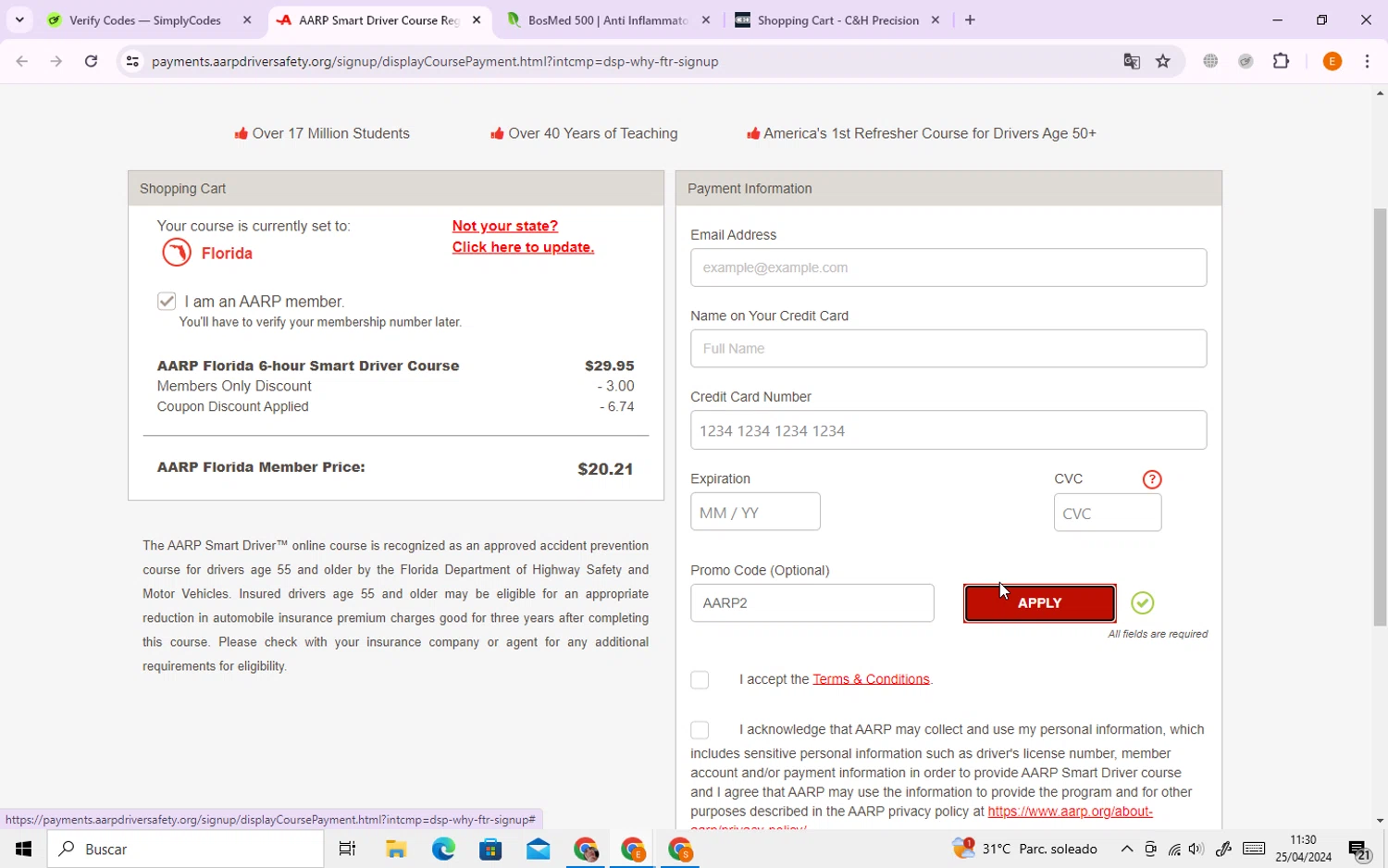Click the Expiration MM / YY field
1388x868 pixels.
point(755,512)
